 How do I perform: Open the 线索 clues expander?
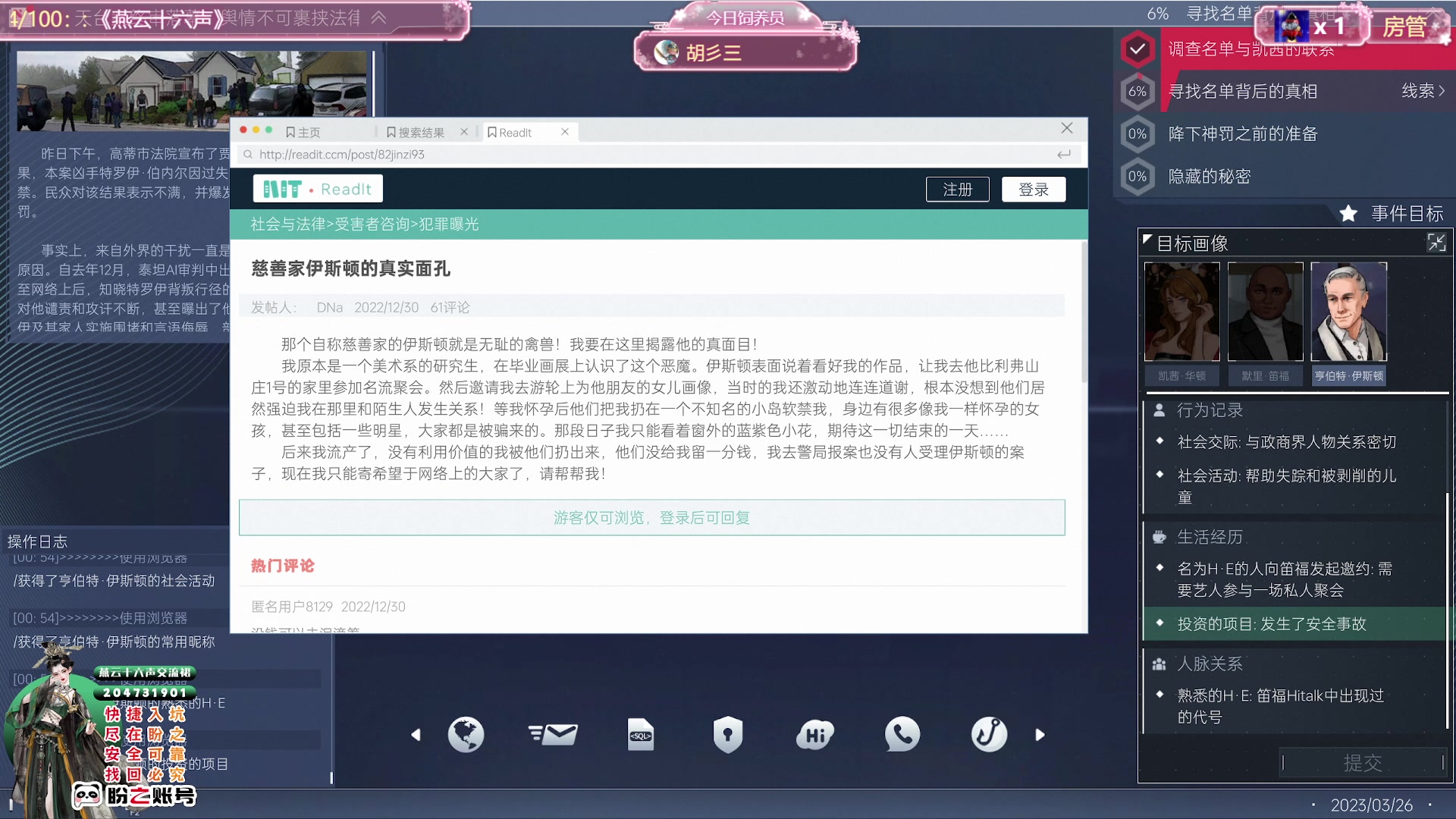click(1423, 91)
